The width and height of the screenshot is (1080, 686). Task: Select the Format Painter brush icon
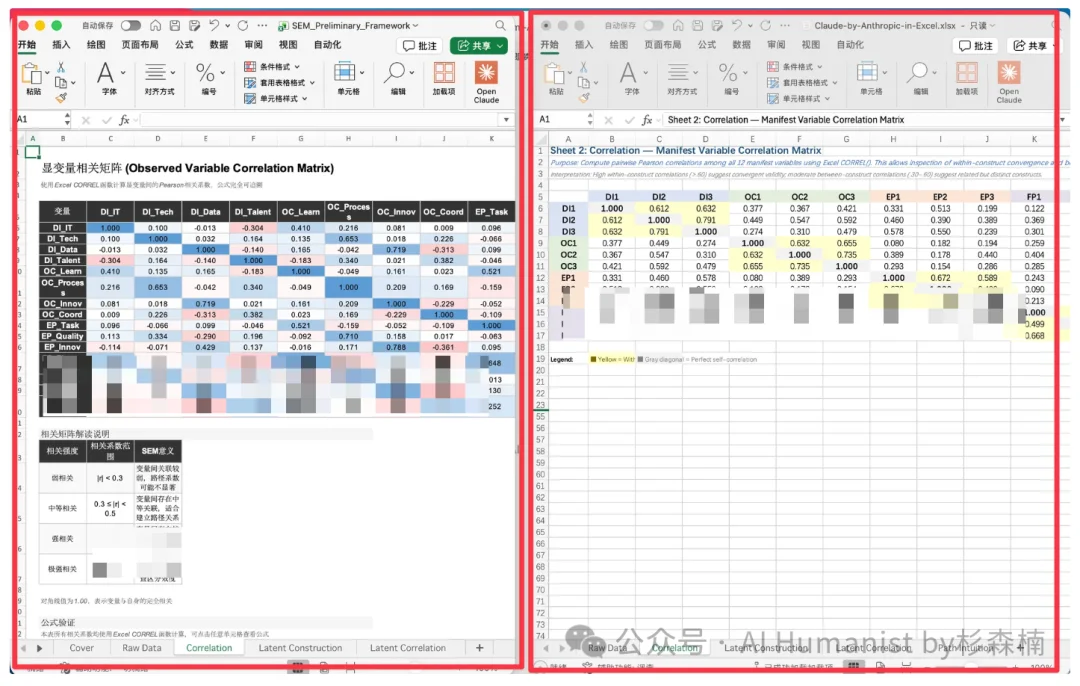[x=59, y=100]
